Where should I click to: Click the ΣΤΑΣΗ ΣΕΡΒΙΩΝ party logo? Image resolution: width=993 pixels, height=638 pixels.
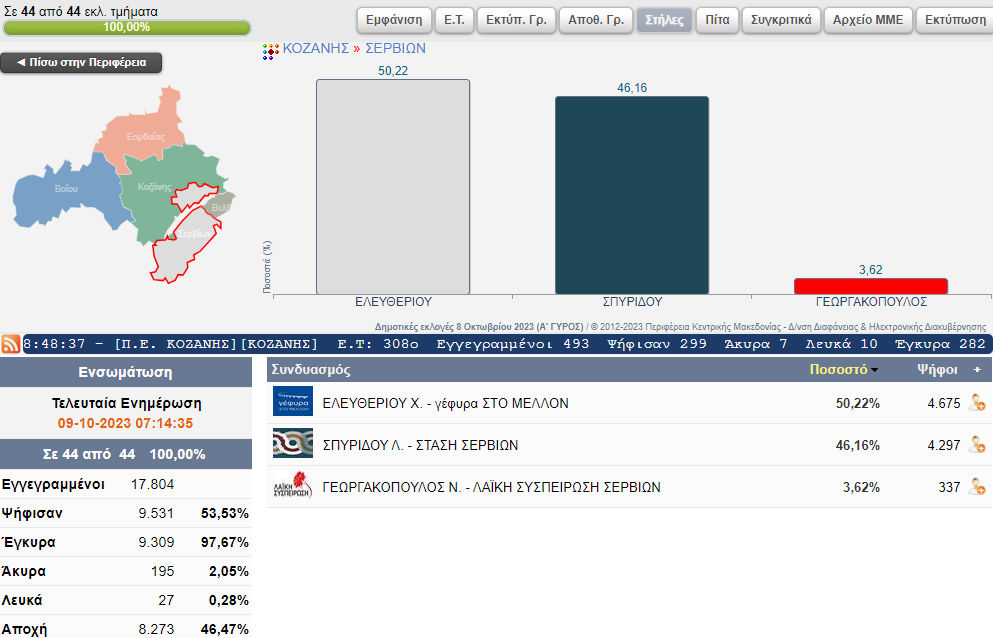[293, 444]
